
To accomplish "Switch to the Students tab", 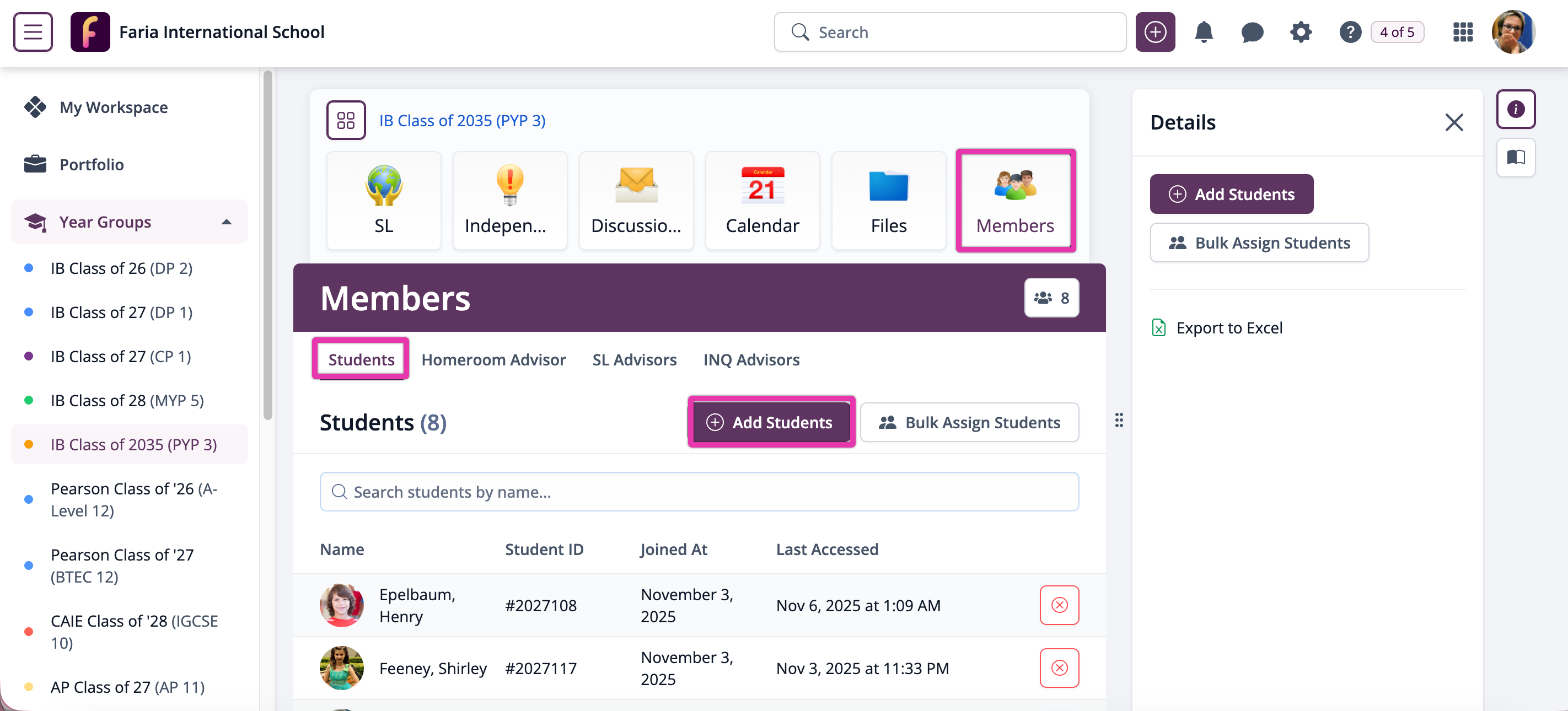I will tap(361, 359).
